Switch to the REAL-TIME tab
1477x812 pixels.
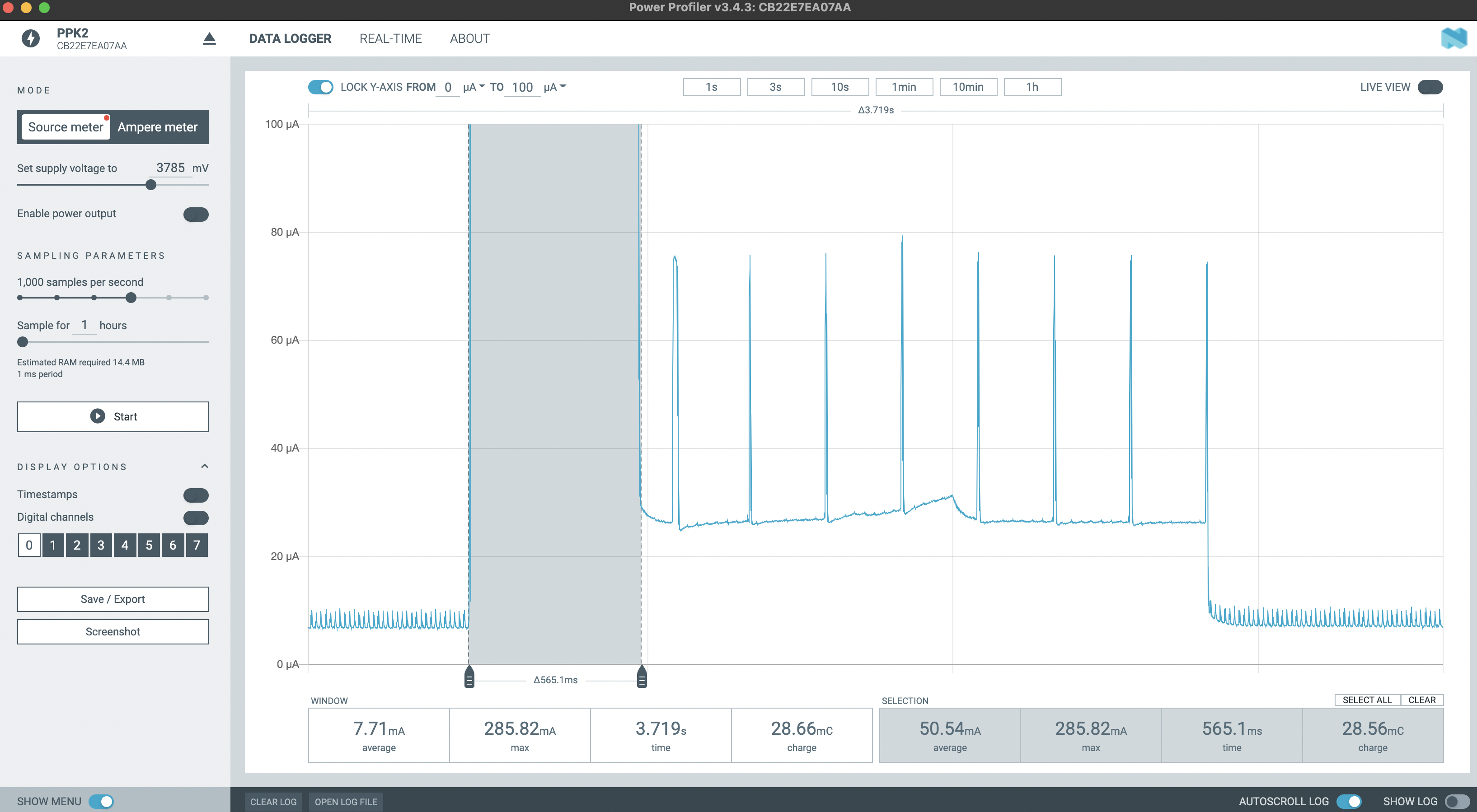391,38
